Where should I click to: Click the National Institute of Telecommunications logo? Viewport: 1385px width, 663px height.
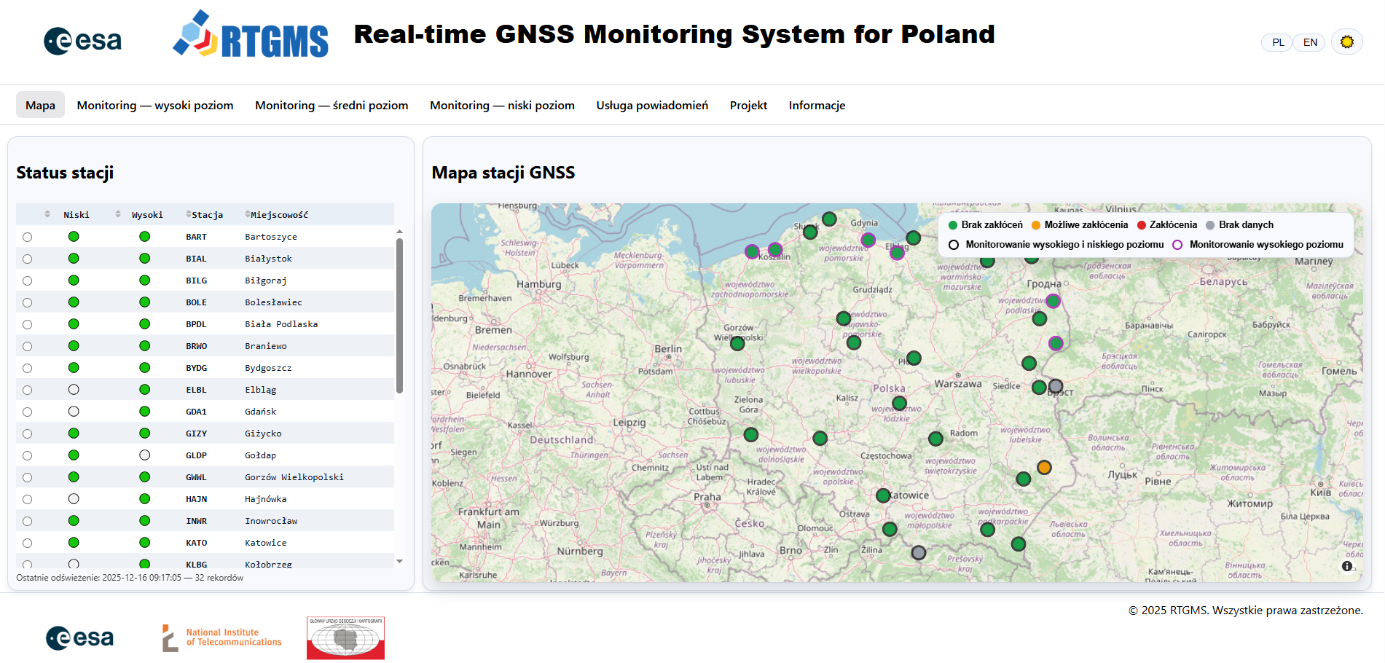(x=222, y=637)
